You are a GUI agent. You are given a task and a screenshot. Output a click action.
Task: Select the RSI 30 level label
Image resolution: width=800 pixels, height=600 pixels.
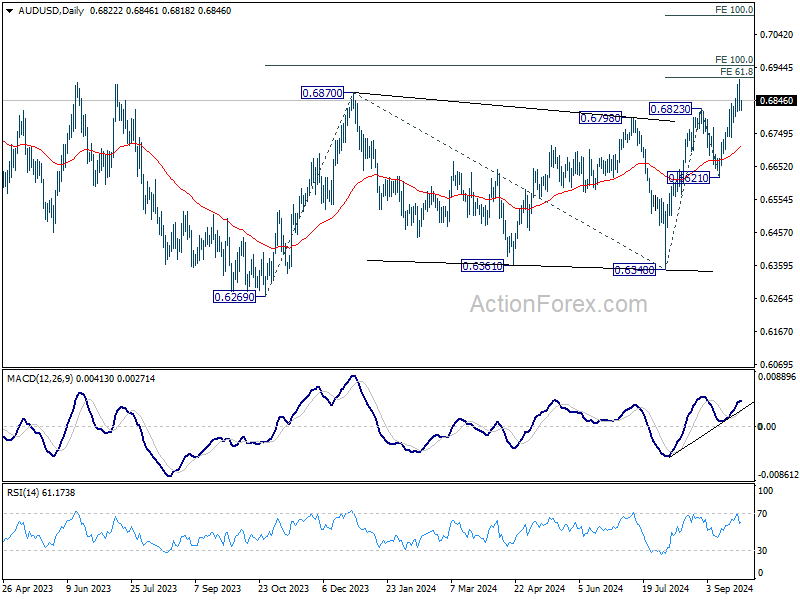tap(762, 551)
